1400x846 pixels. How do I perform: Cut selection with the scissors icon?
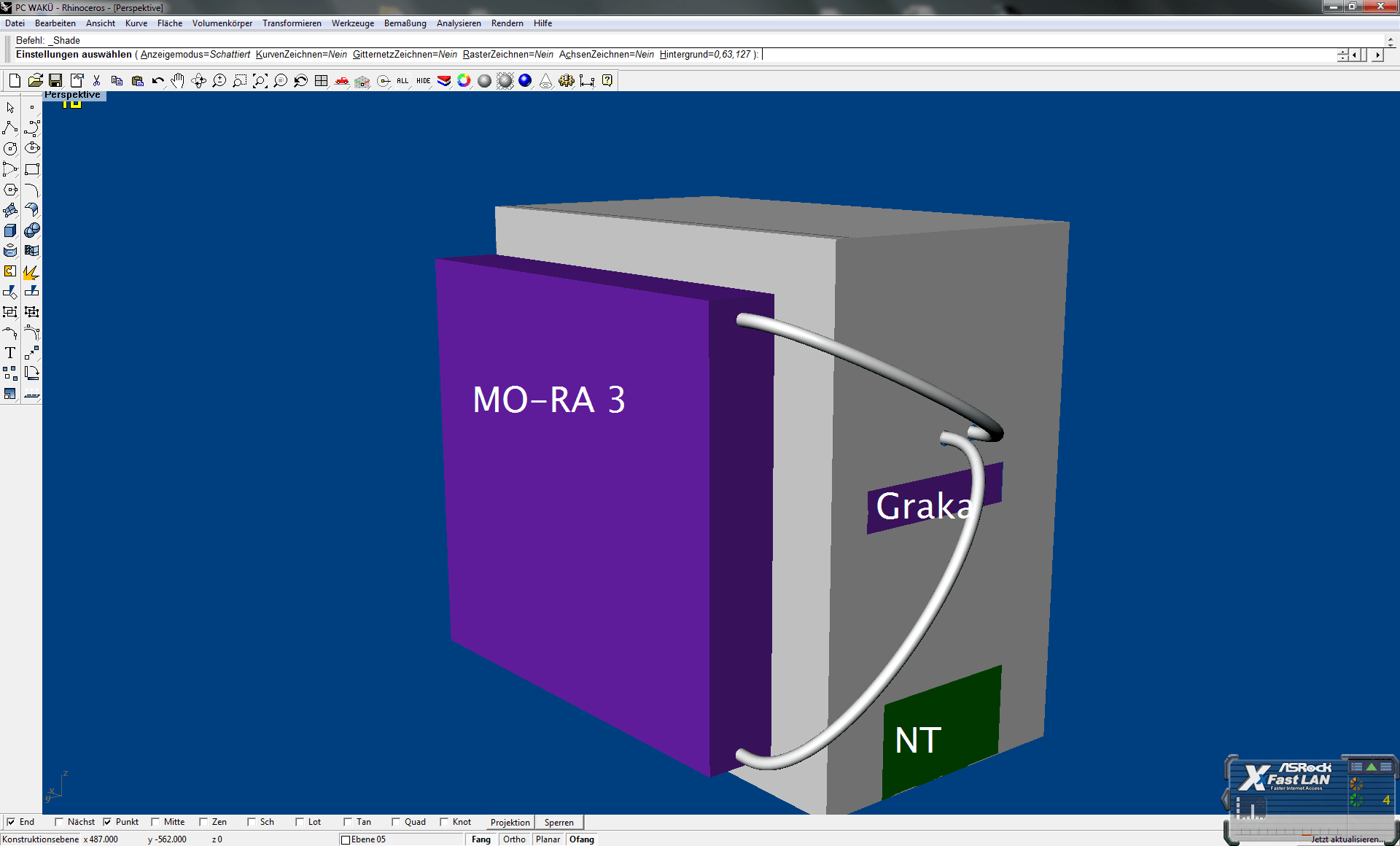[96, 81]
